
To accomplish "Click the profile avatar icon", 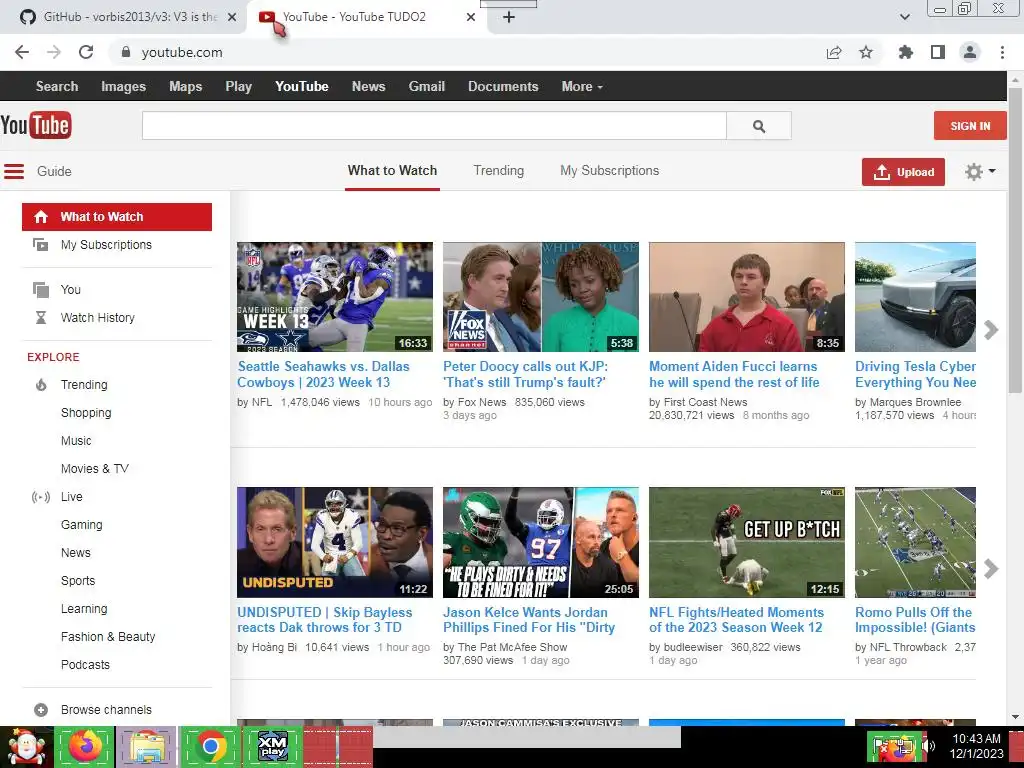I will point(970,52).
